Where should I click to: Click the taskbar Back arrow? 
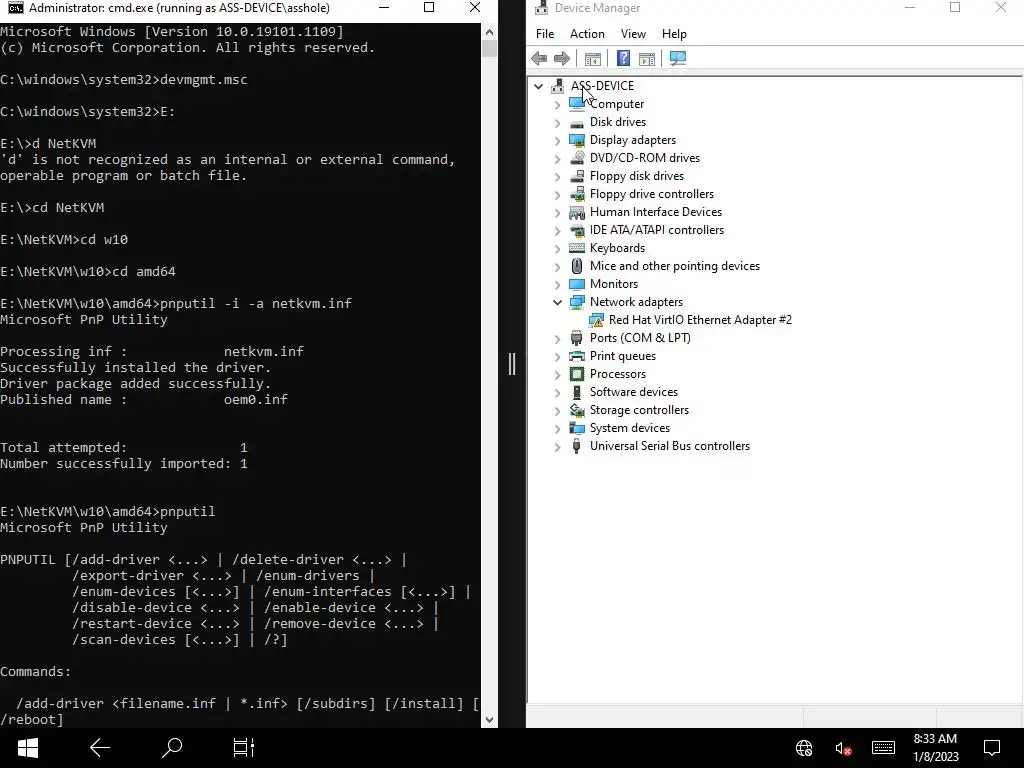click(x=100, y=748)
